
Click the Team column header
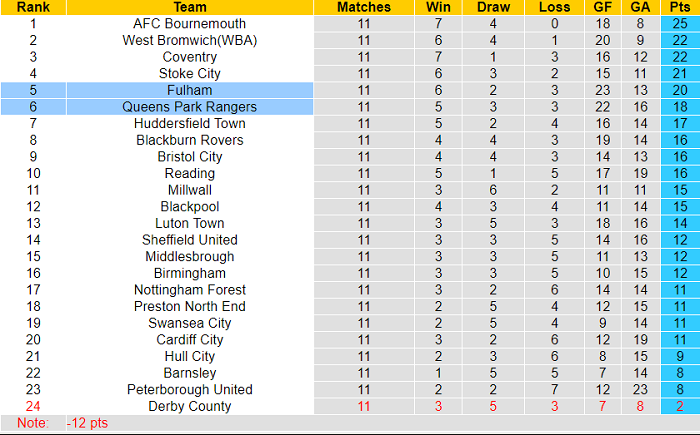click(x=189, y=7)
